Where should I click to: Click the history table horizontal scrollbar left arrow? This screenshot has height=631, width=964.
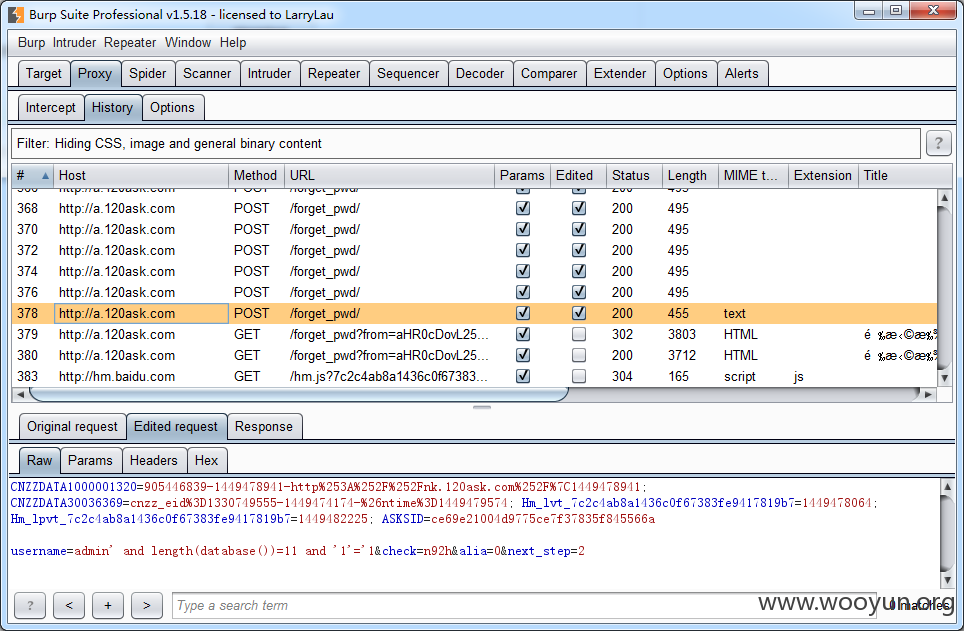point(20,394)
